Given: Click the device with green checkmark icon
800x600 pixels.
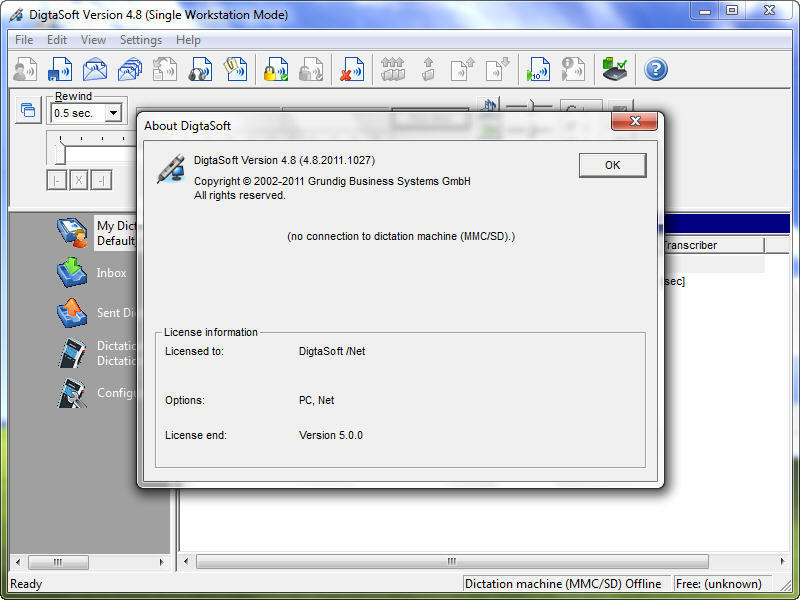Looking at the screenshot, I should 615,69.
